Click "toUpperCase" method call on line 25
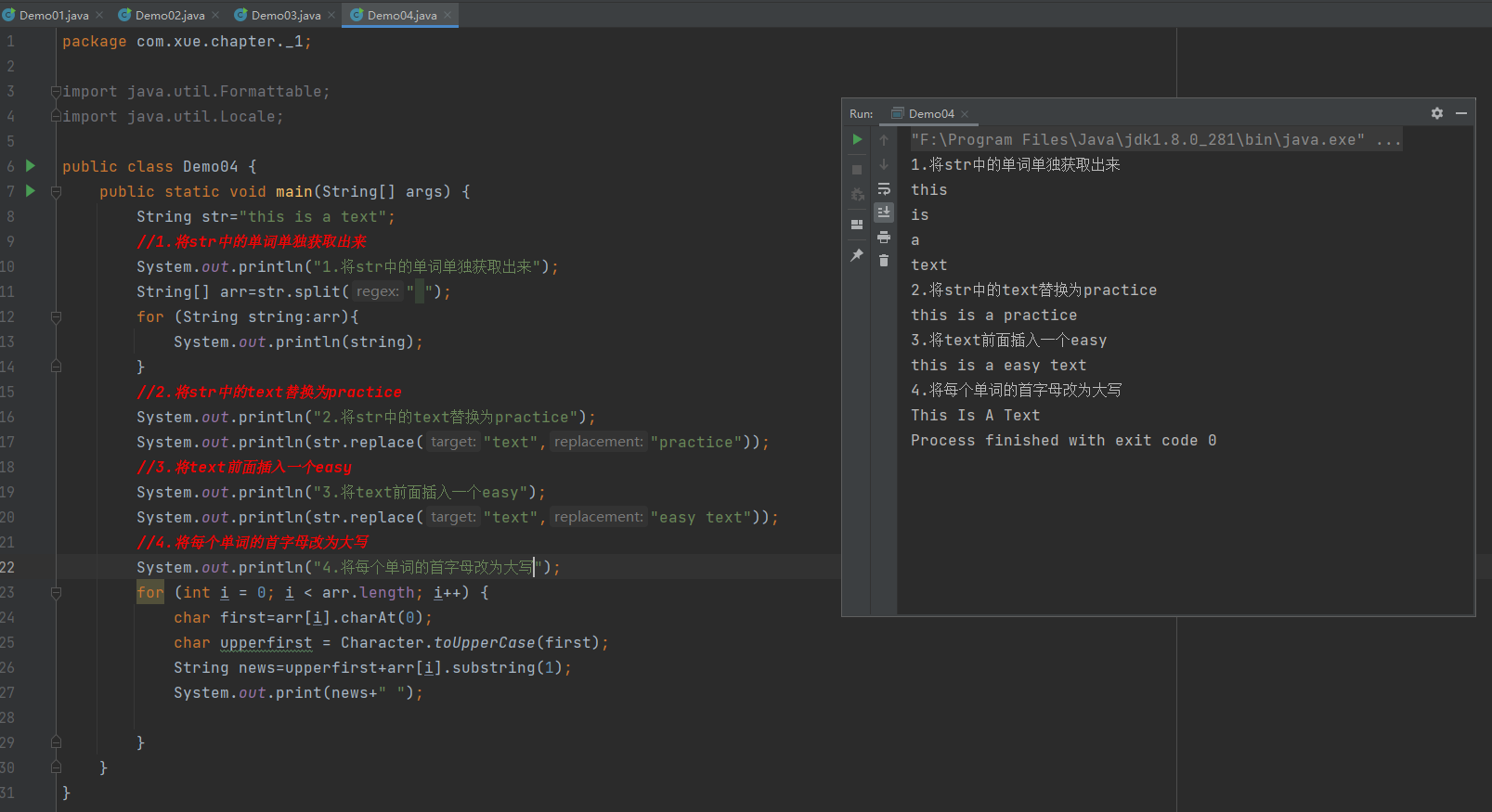Image resolution: width=1492 pixels, height=812 pixels. [x=485, y=642]
